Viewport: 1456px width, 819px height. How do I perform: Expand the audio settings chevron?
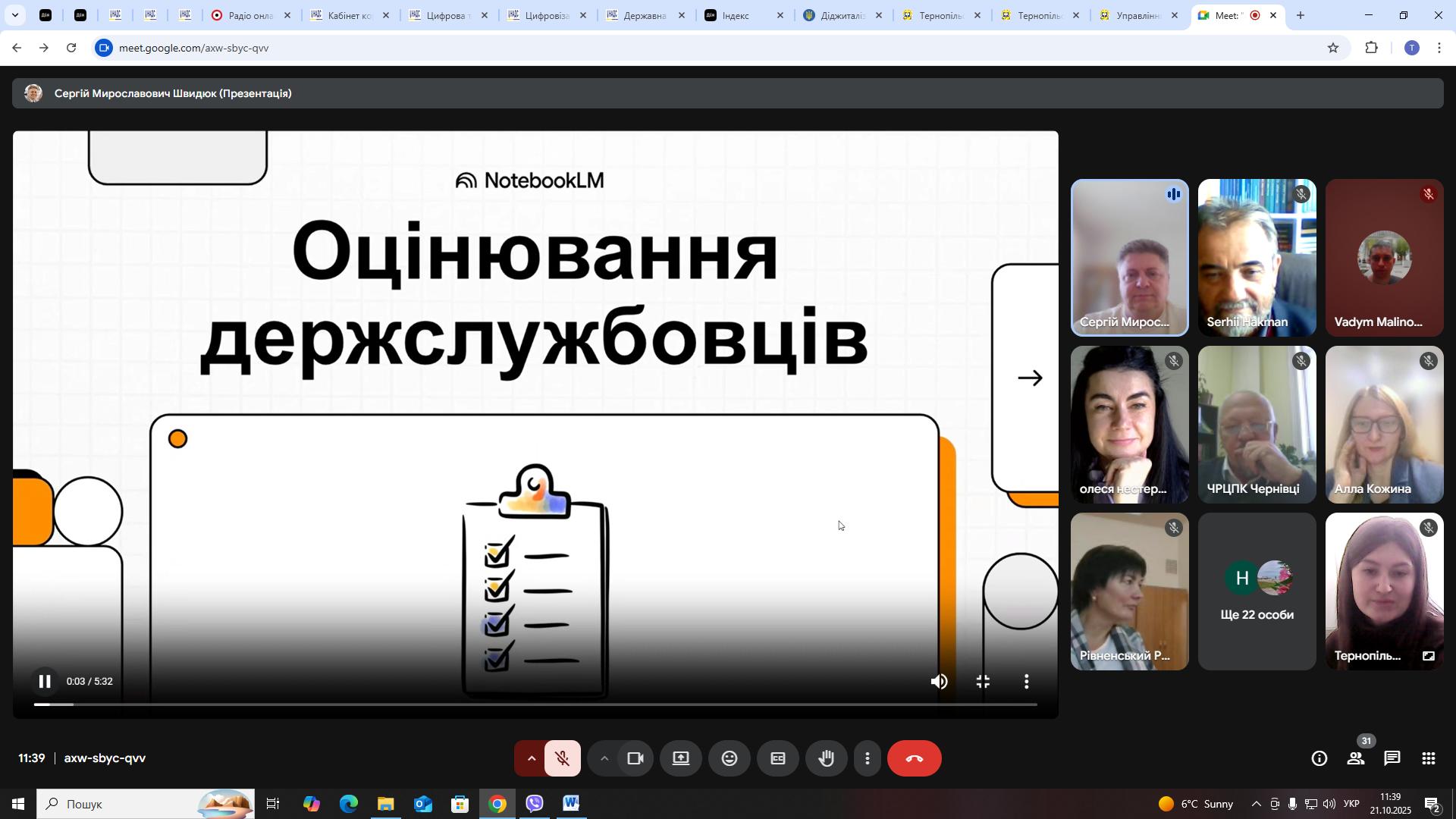[531, 759]
